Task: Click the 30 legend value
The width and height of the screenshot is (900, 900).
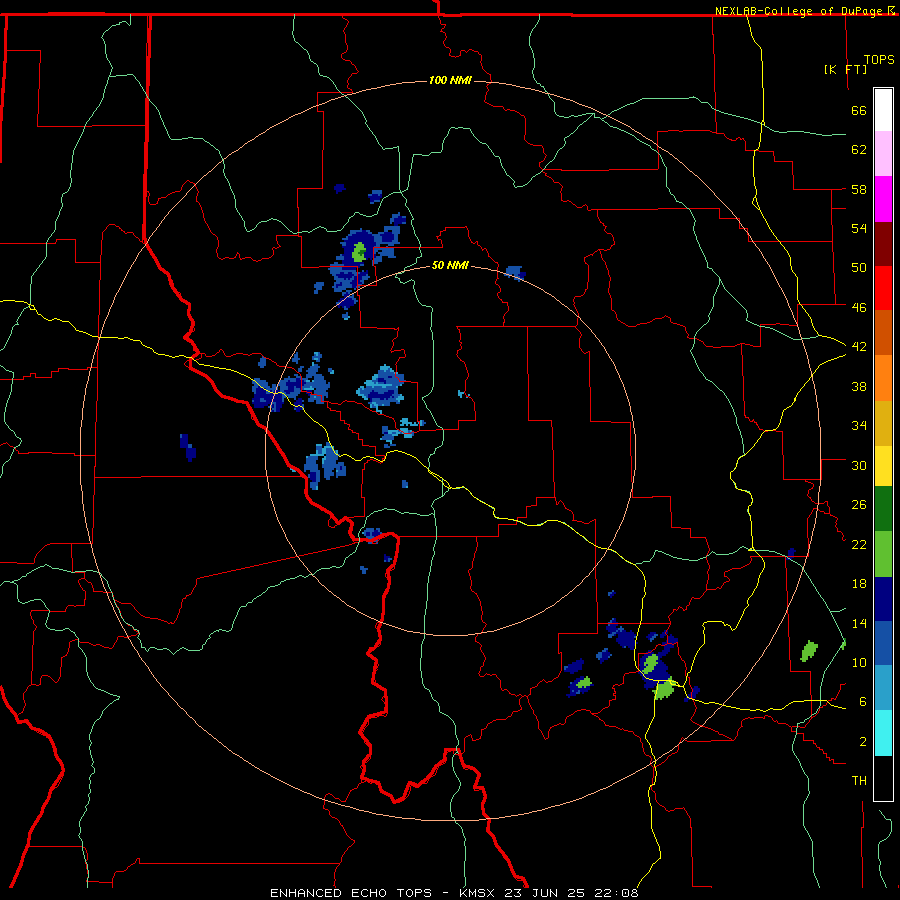Action: click(x=859, y=465)
